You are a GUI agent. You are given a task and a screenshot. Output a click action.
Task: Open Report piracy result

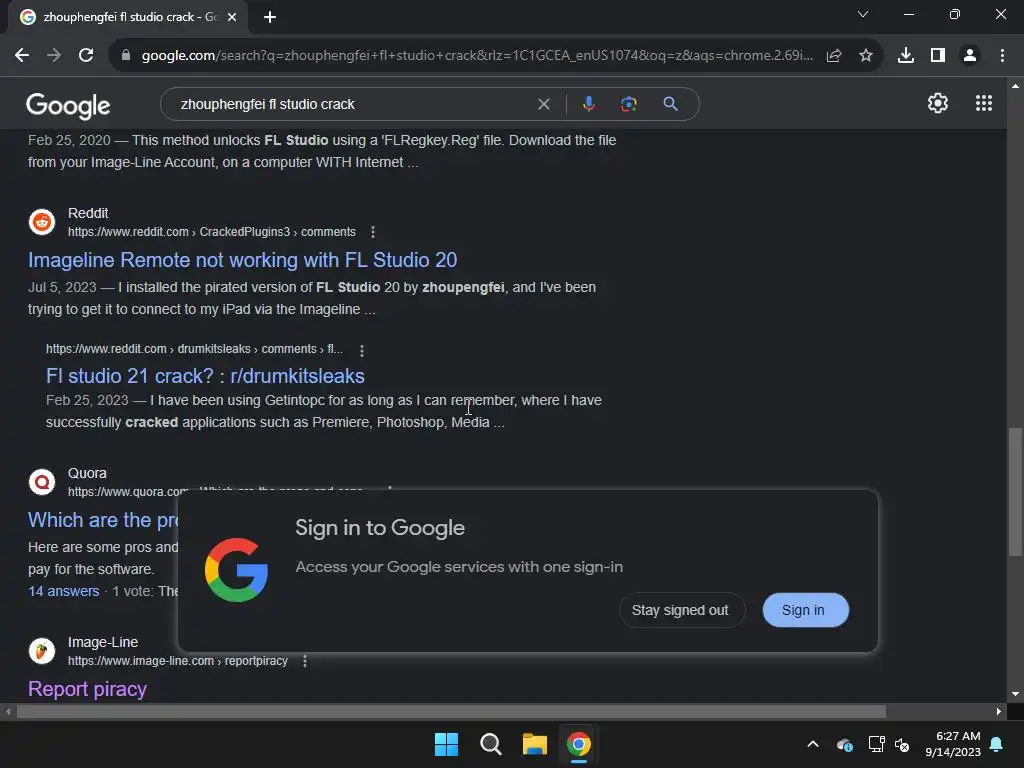(x=87, y=689)
